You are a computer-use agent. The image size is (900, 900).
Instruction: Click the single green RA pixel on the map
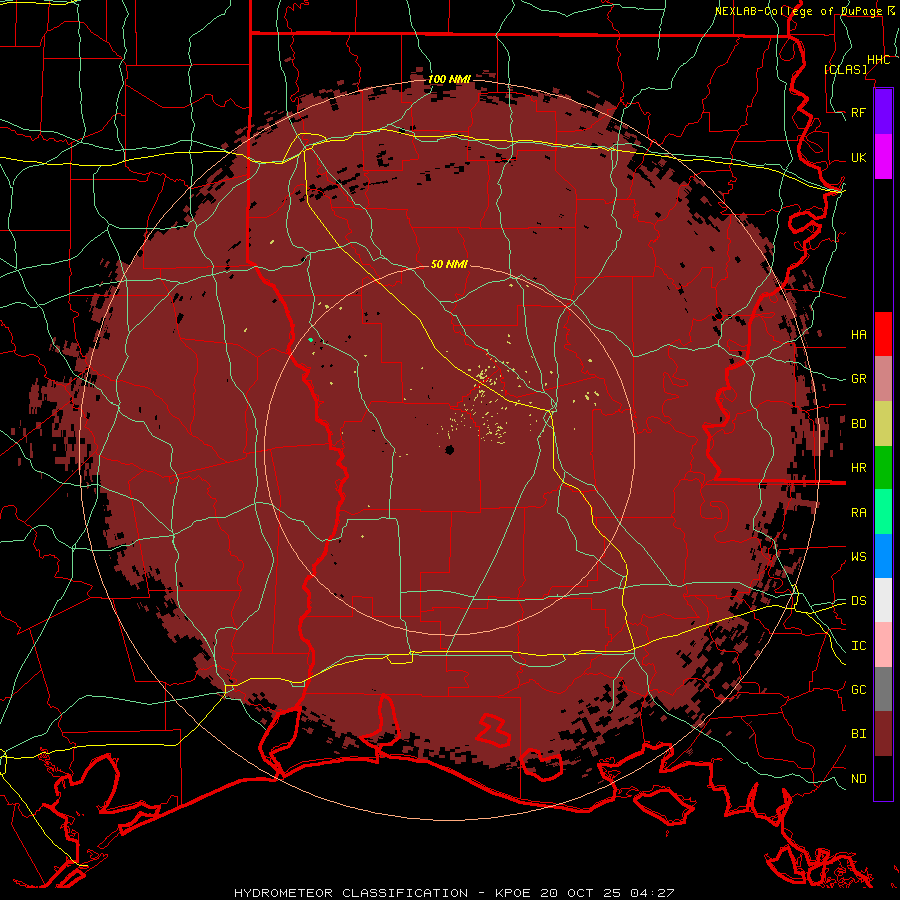(311, 340)
